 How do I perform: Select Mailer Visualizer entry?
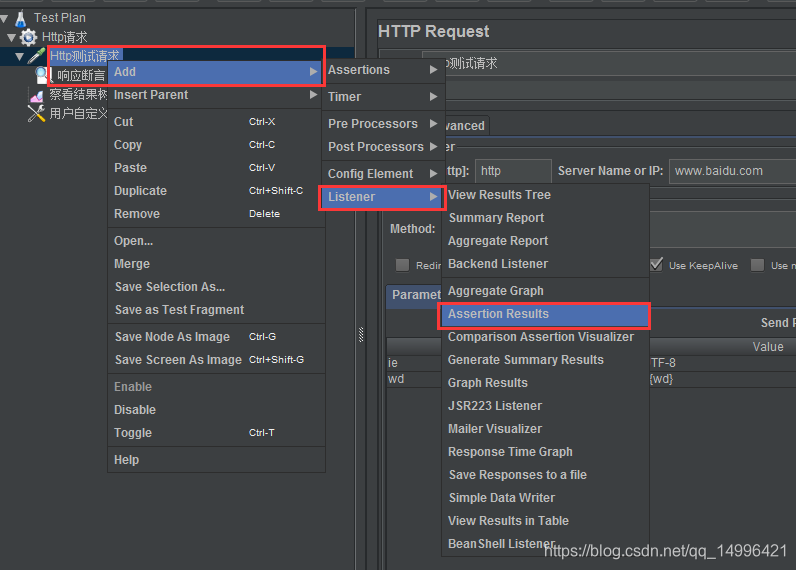coord(546,429)
